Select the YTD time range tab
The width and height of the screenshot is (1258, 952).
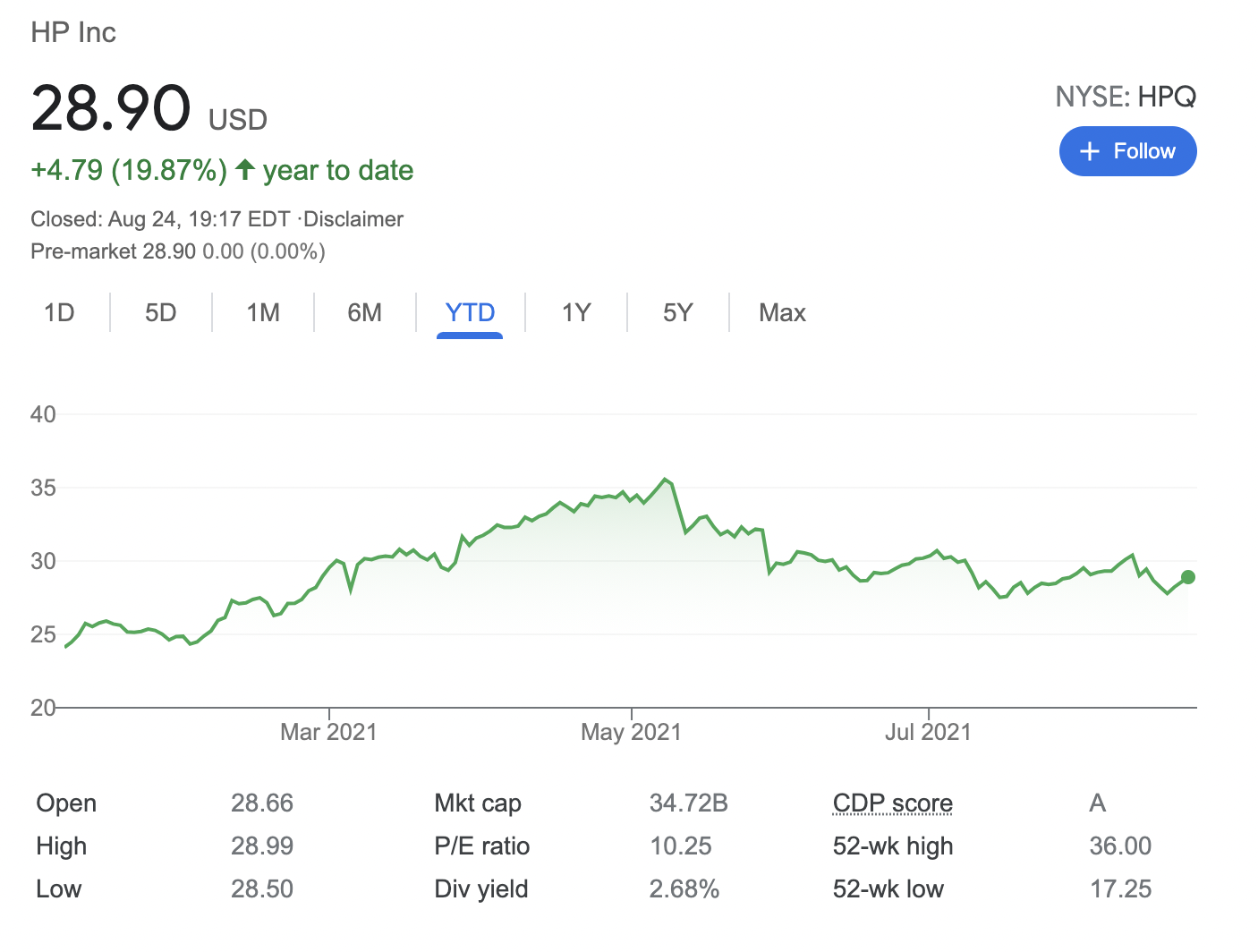pyautogui.click(x=470, y=312)
